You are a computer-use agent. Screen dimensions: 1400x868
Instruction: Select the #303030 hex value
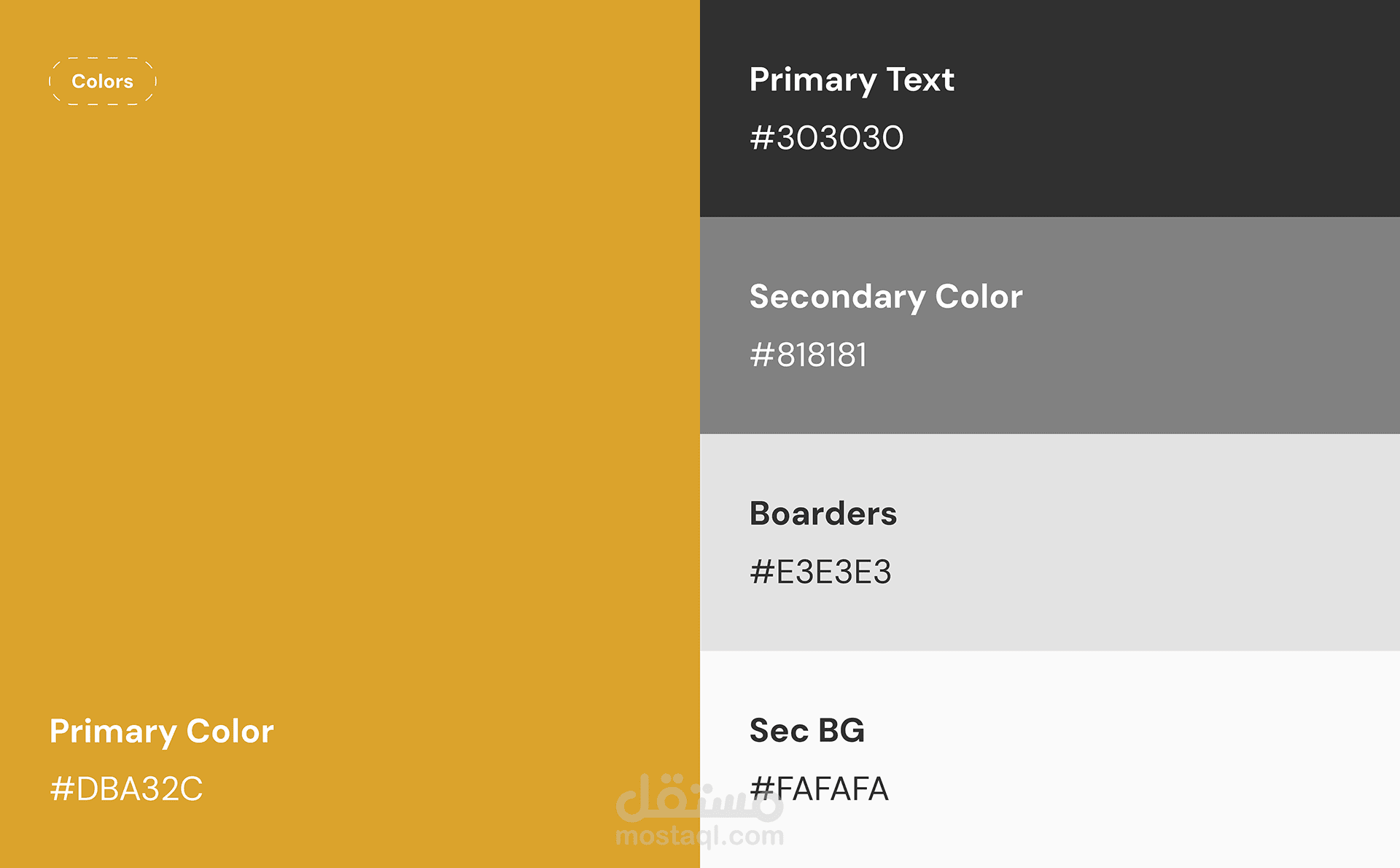click(826, 138)
